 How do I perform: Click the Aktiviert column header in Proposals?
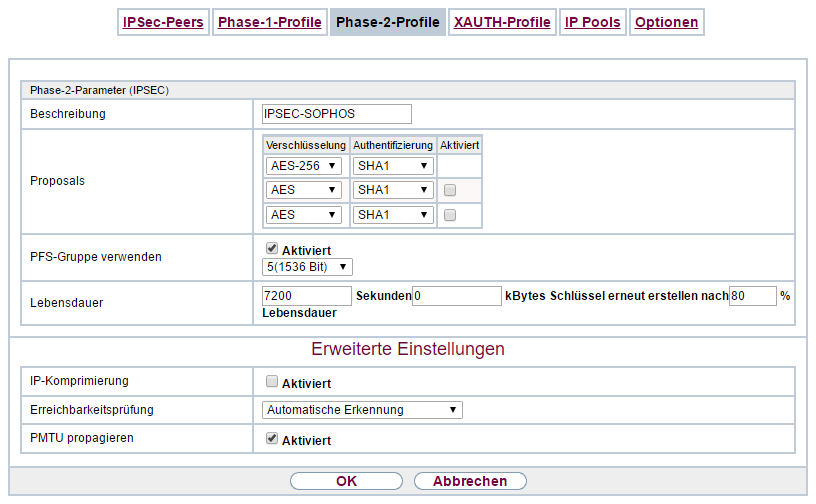(x=460, y=145)
